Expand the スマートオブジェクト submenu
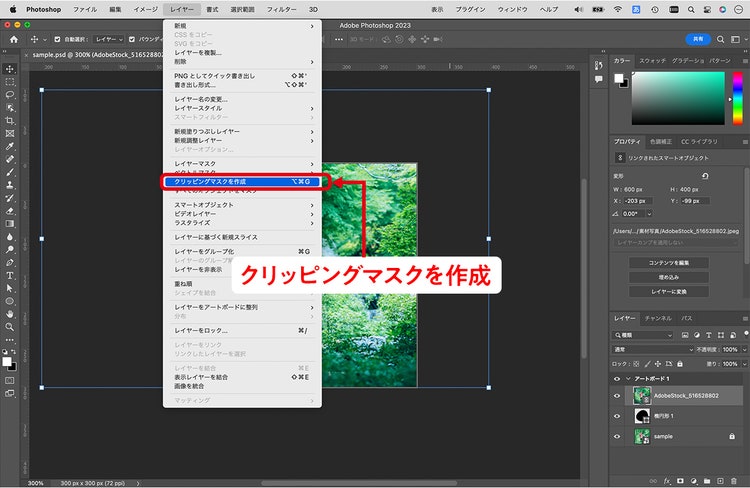750x488 pixels. click(x=243, y=205)
